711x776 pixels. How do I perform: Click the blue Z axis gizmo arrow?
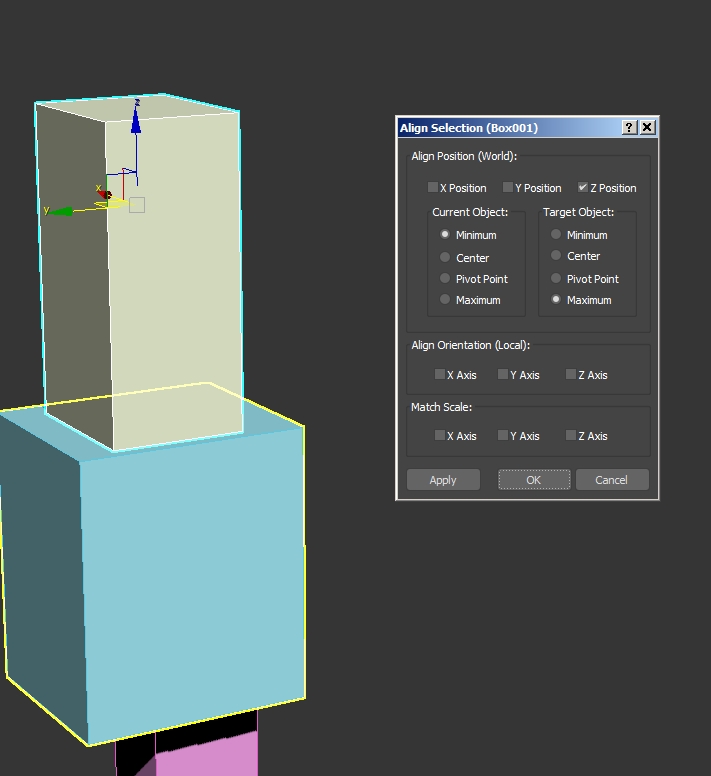click(136, 124)
